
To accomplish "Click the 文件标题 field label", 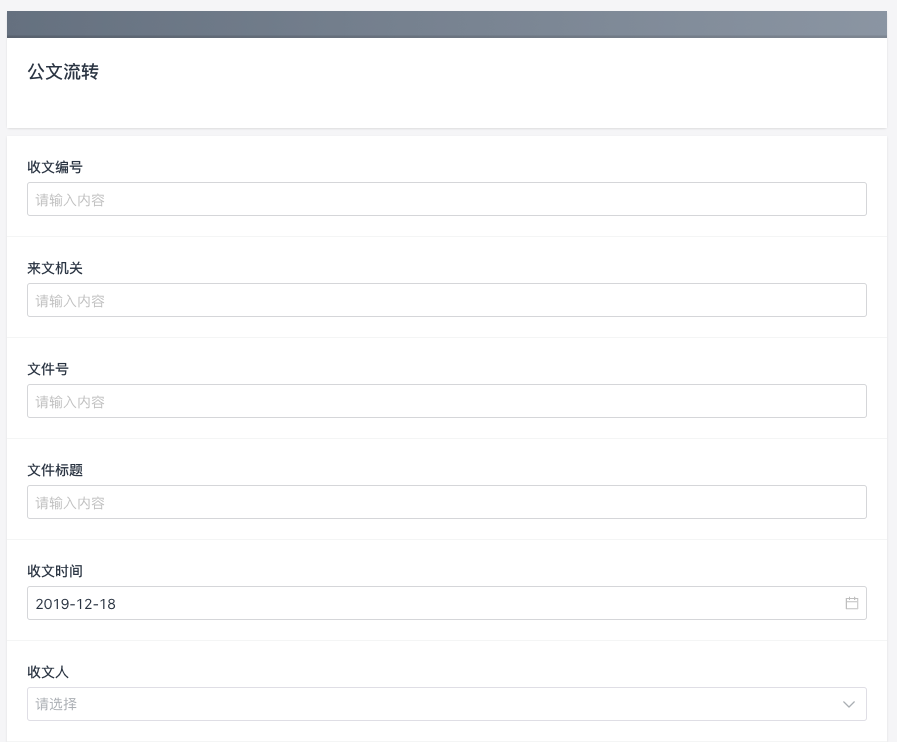I will point(55,470).
